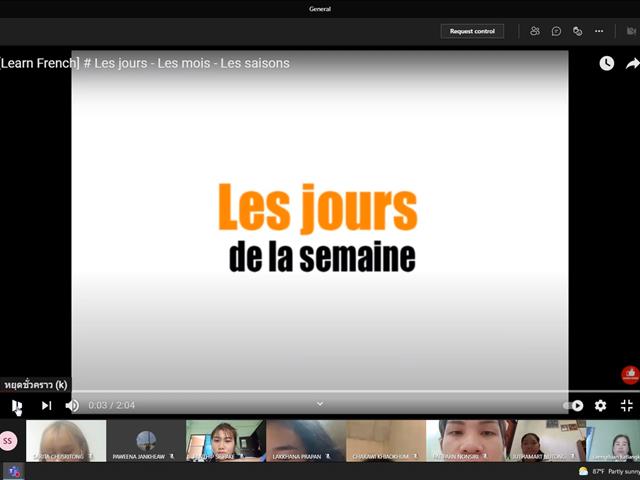Viewport: 640px width, 480px height.
Task: Click the video progress bar
Action: (320, 391)
